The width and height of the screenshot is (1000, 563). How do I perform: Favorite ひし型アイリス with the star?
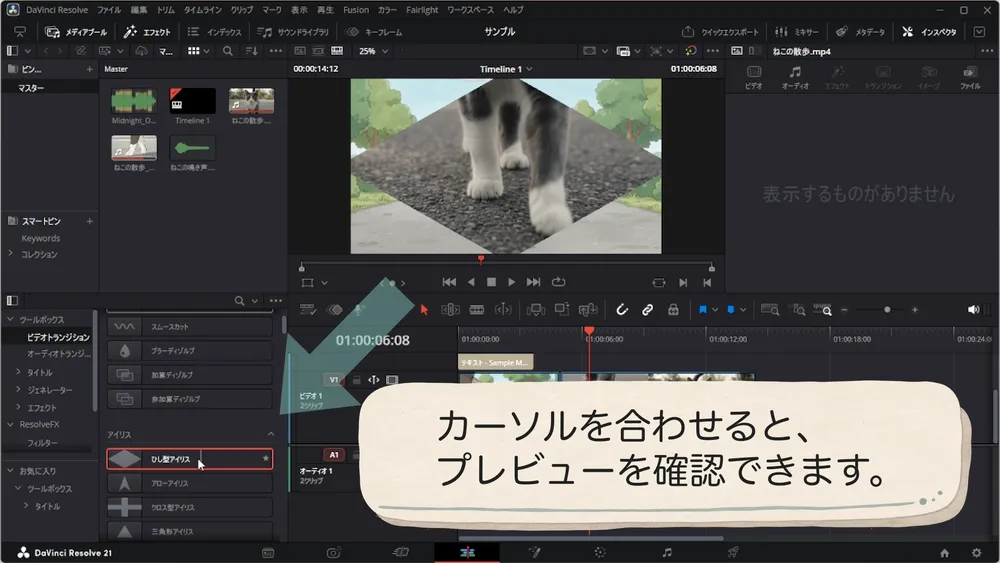click(x=265, y=458)
